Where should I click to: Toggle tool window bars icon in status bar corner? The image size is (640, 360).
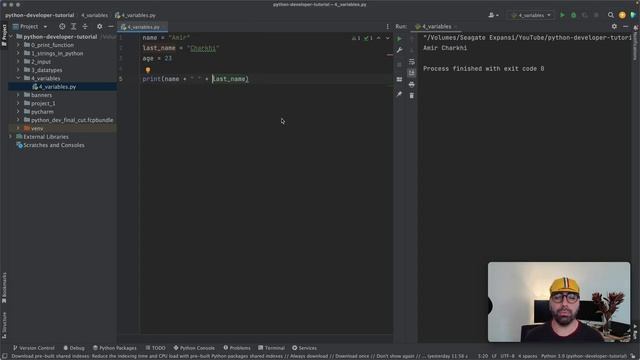pos(4,356)
